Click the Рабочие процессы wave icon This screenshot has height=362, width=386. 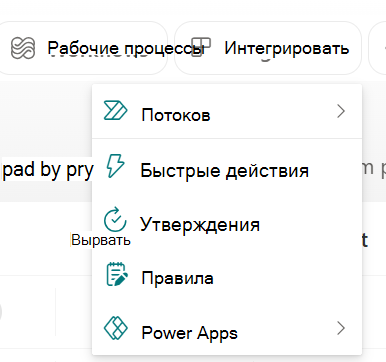pos(23,48)
